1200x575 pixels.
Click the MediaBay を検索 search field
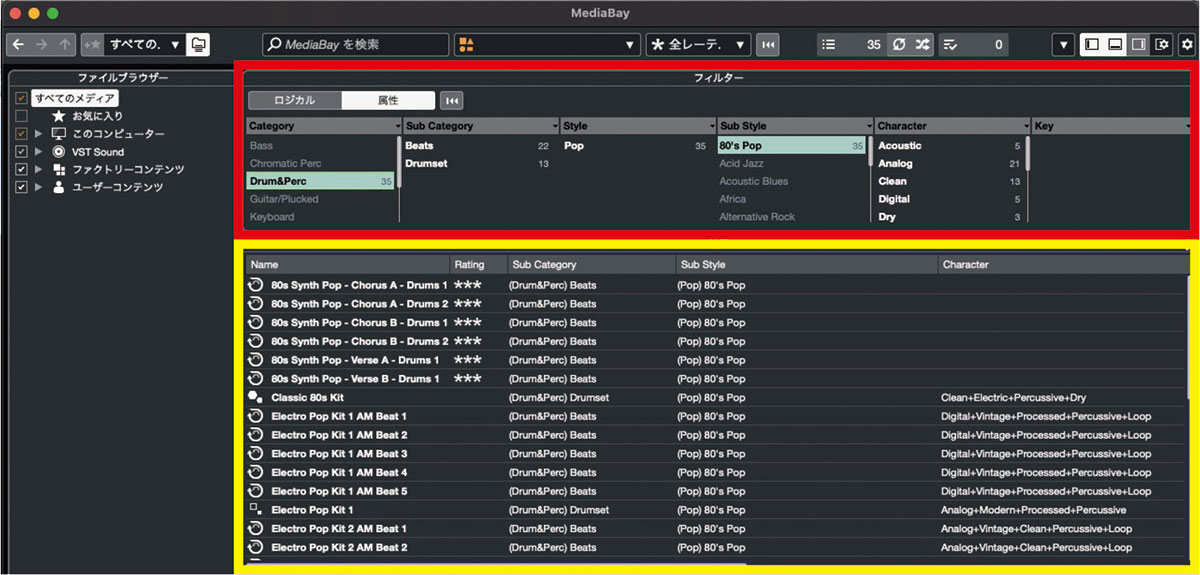pyautogui.click(x=355, y=44)
